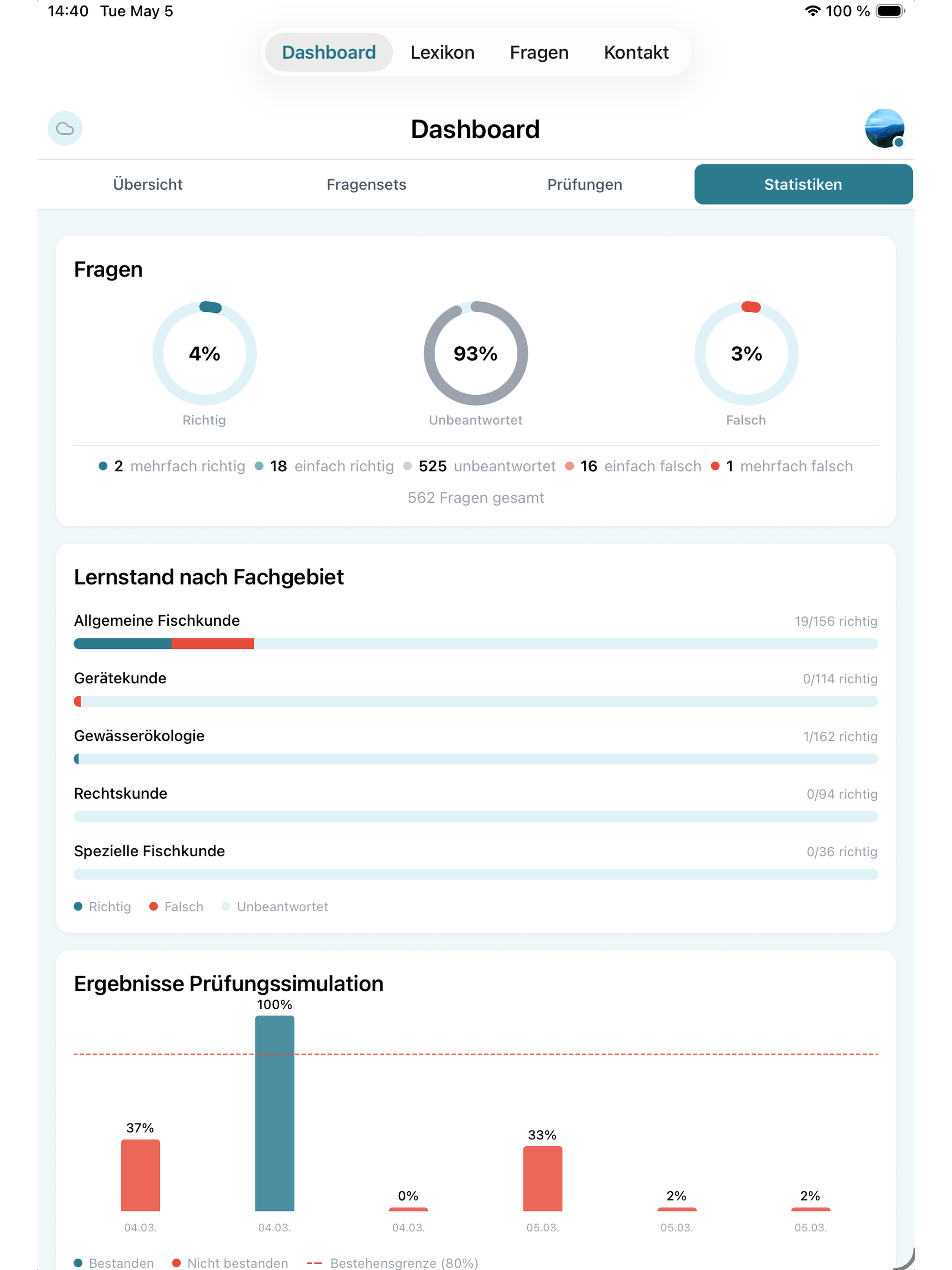Open the Fragensets tab
Image resolution: width=952 pixels, height=1270 pixels.
click(x=366, y=184)
